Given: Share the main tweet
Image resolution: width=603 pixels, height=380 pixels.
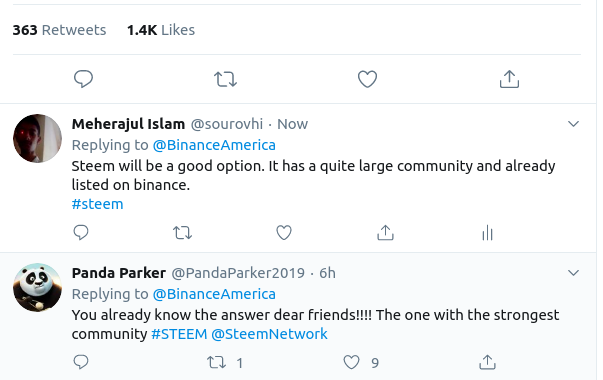Looking at the screenshot, I should tap(509, 79).
